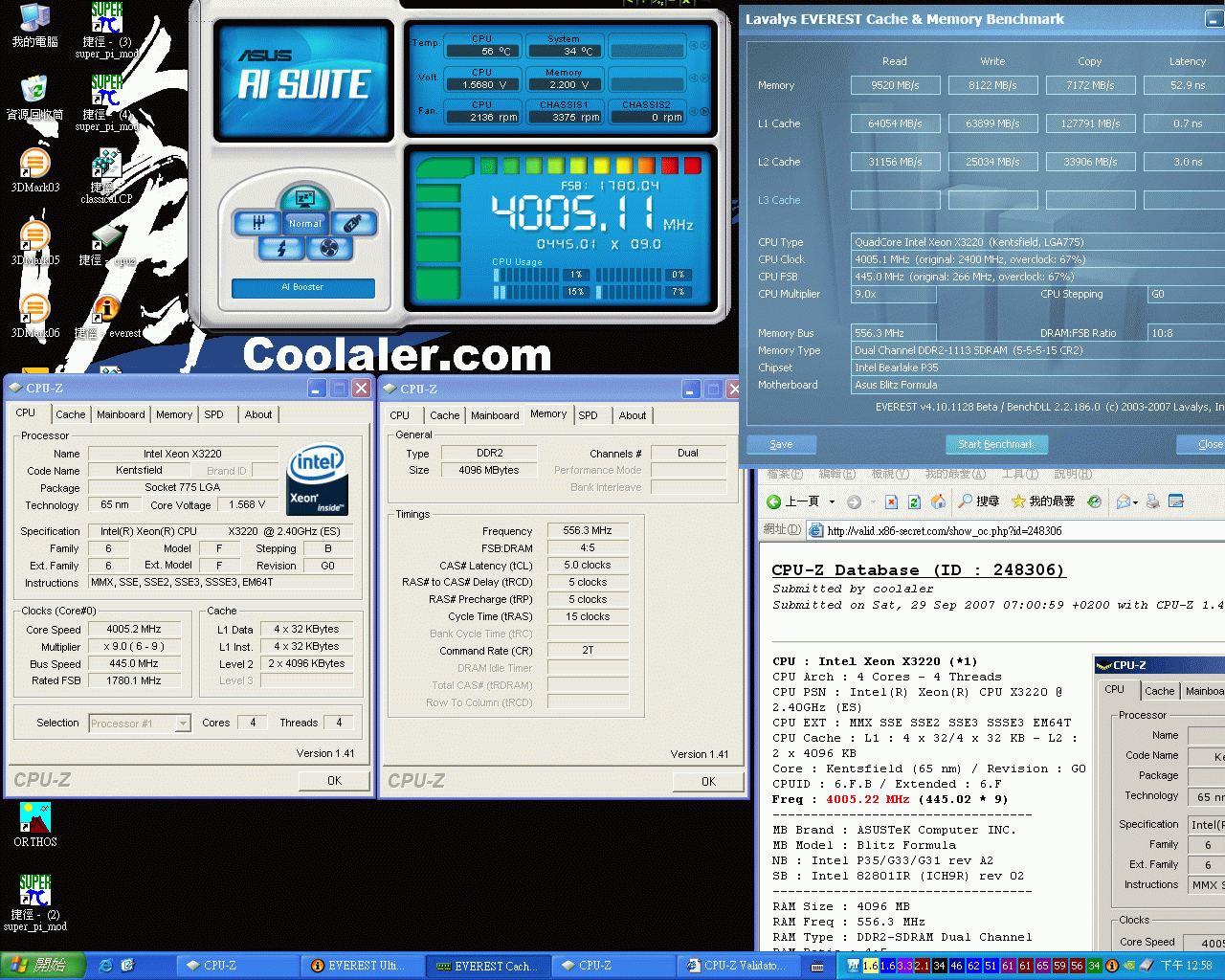Expand the Processor #1 selection dropdown
Screen dimensions: 1225x980
(x=183, y=724)
